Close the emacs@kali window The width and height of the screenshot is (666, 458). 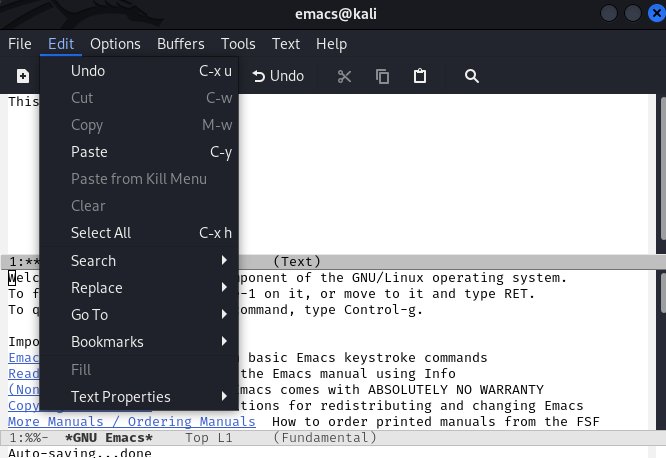point(657,13)
